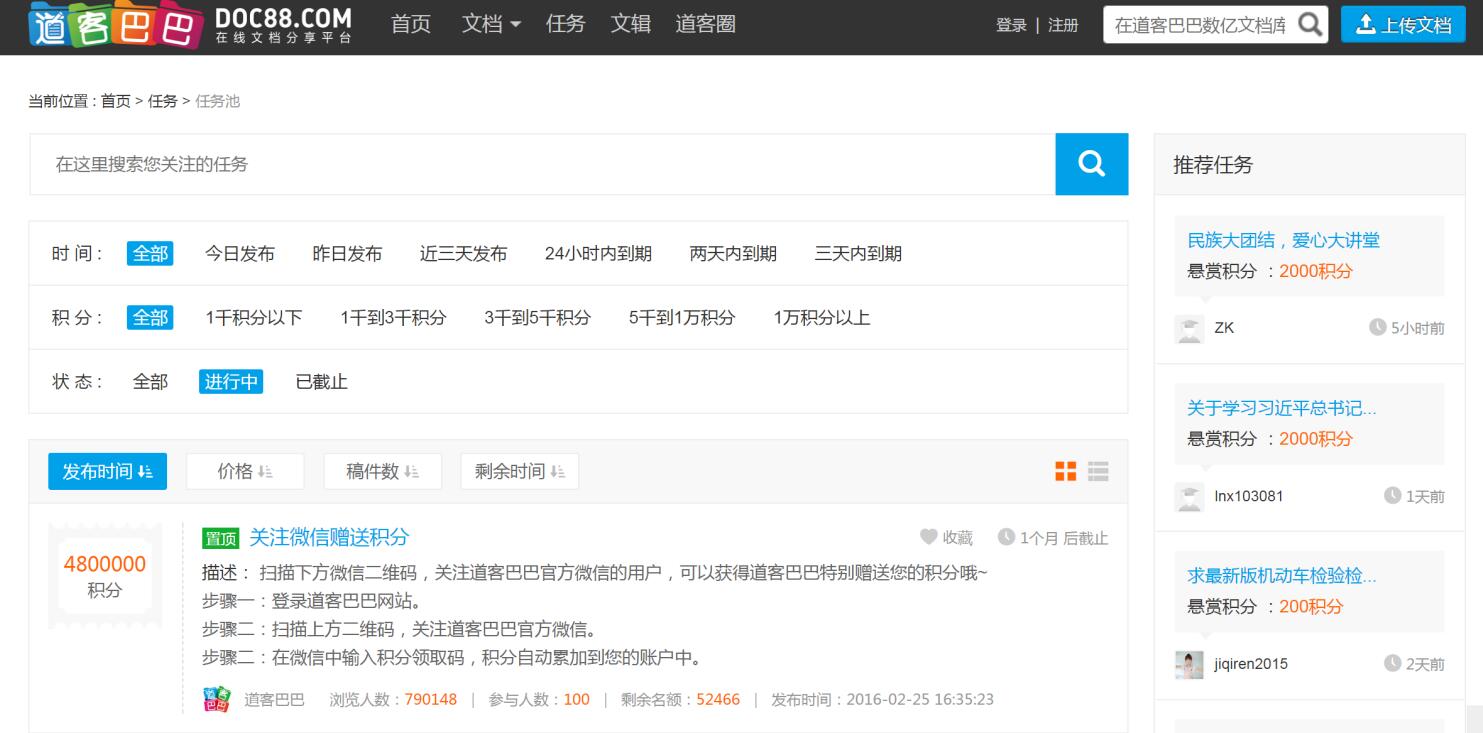This screenshot has width=1483, height=733.
Task: Click the 上传文档 upload button
Action: pyautogui.click(x=1404, y=25)
